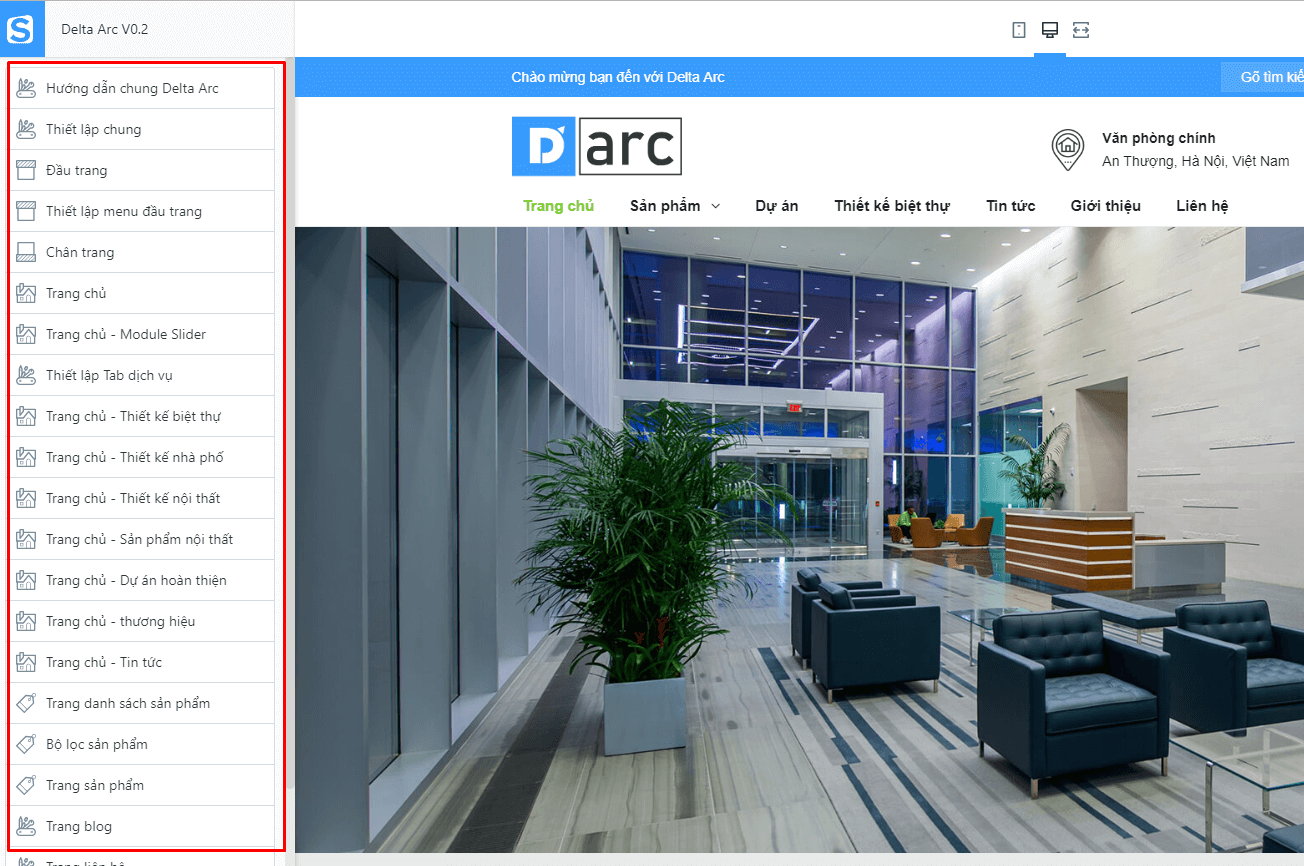This screenshot has width=1304, height=866.
Task: Open Đầu trang section row
Action: 142,170
